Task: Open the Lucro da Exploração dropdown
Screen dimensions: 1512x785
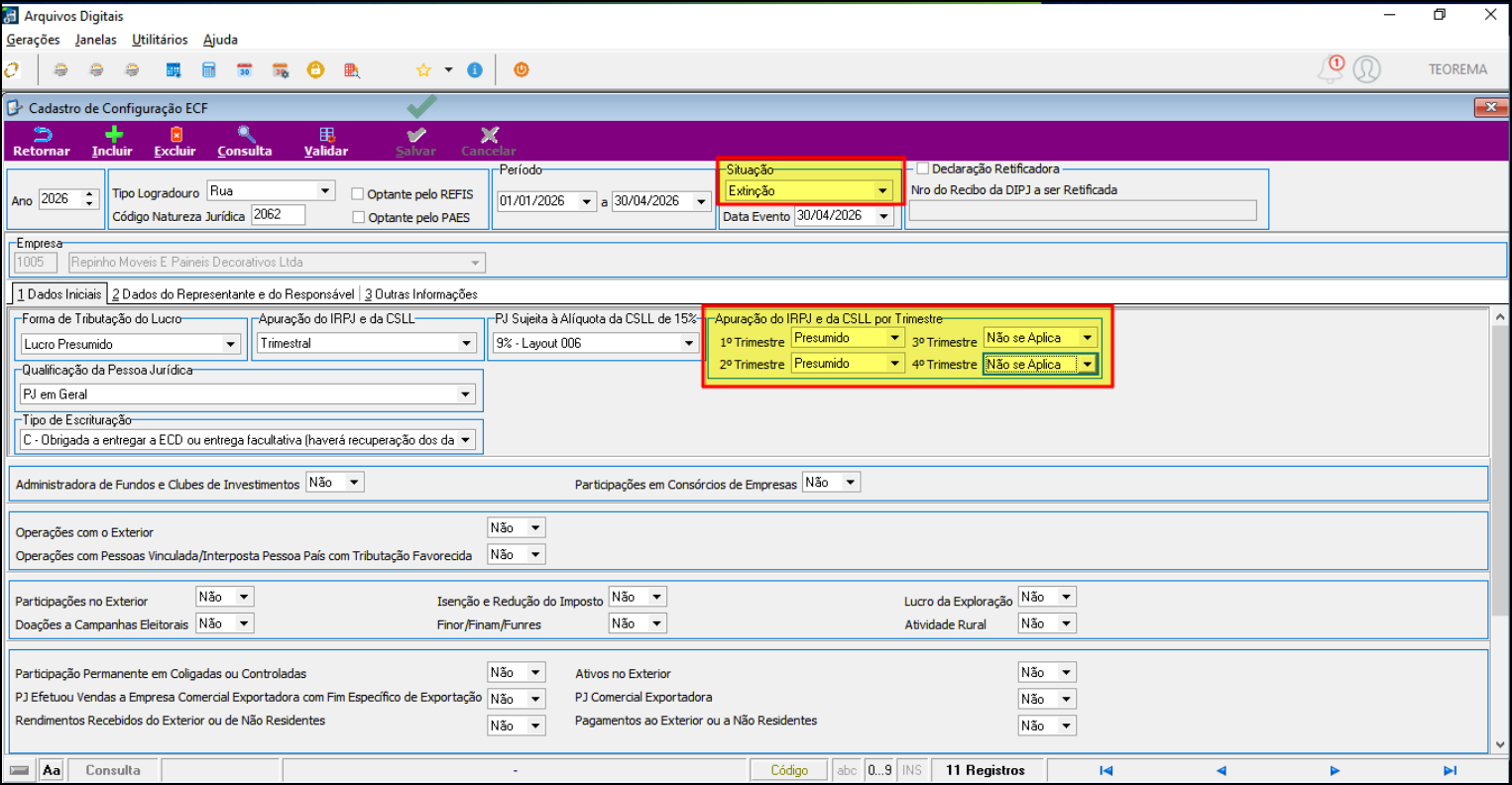Action: tap(1067, 597)
